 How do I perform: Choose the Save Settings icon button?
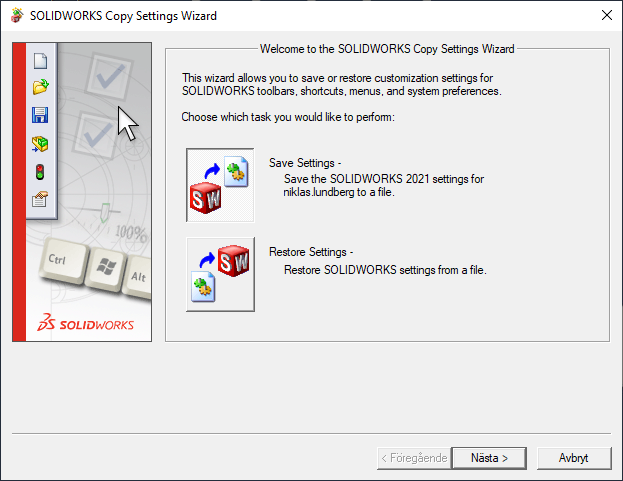(x=220, y=185)
